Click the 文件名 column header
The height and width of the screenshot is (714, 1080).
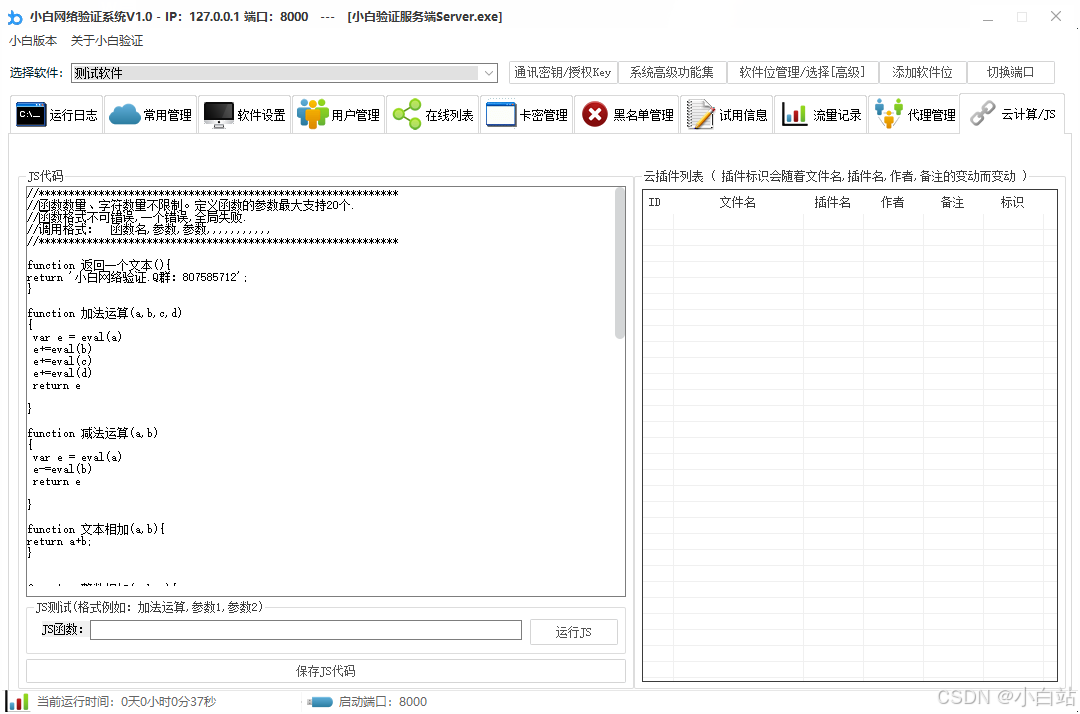click(x=738, y=202)
